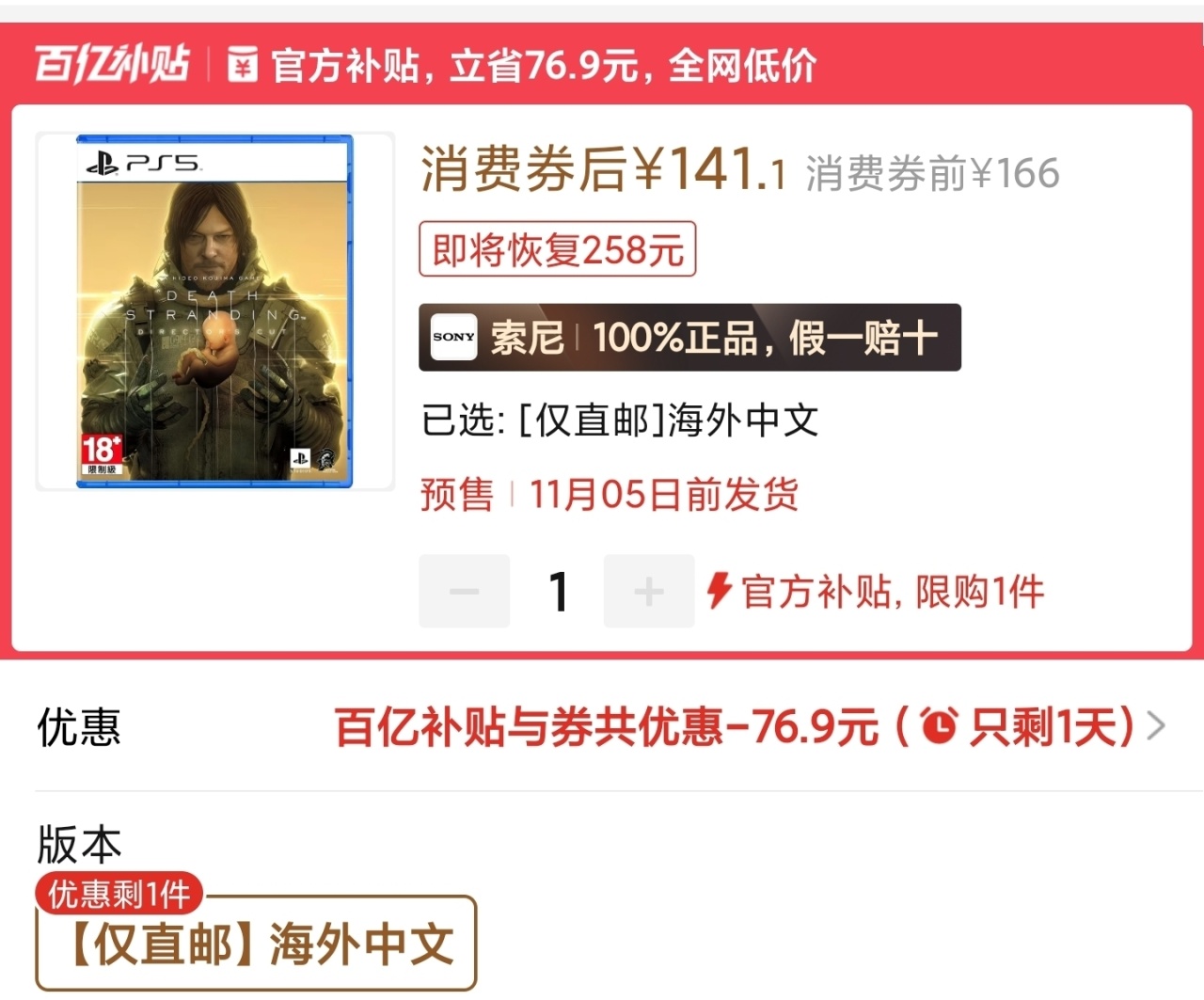The height and width of the screenshot is (1000, 1204).
Task: Click the red alarm clock countdown icon
Action: point(938,725)
